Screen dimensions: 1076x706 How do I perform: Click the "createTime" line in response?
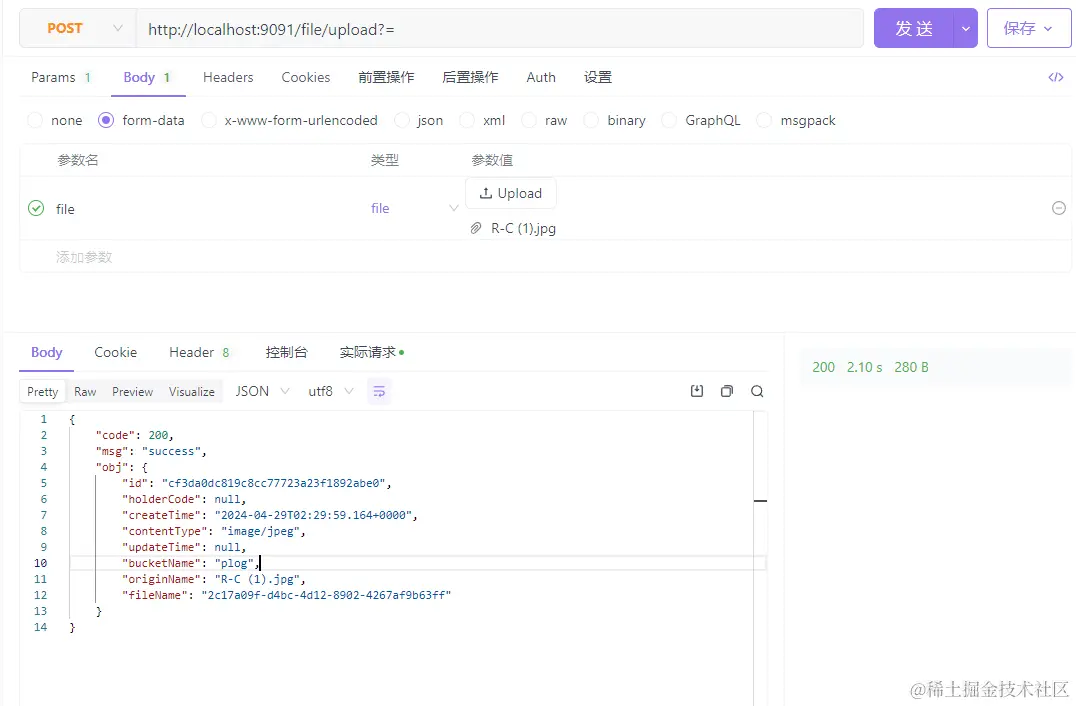click(x=270, y=515)
